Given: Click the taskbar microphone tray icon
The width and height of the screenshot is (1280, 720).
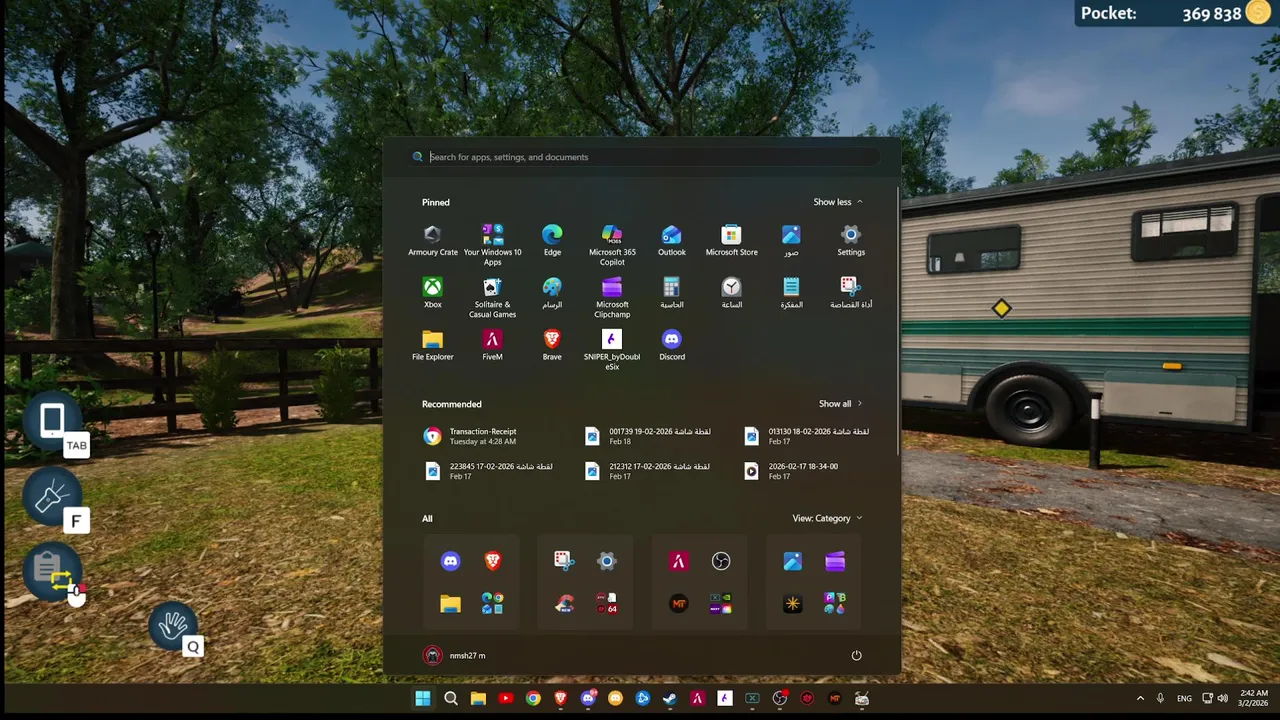Looking at the screenshot, I should tap(1160, 698).
